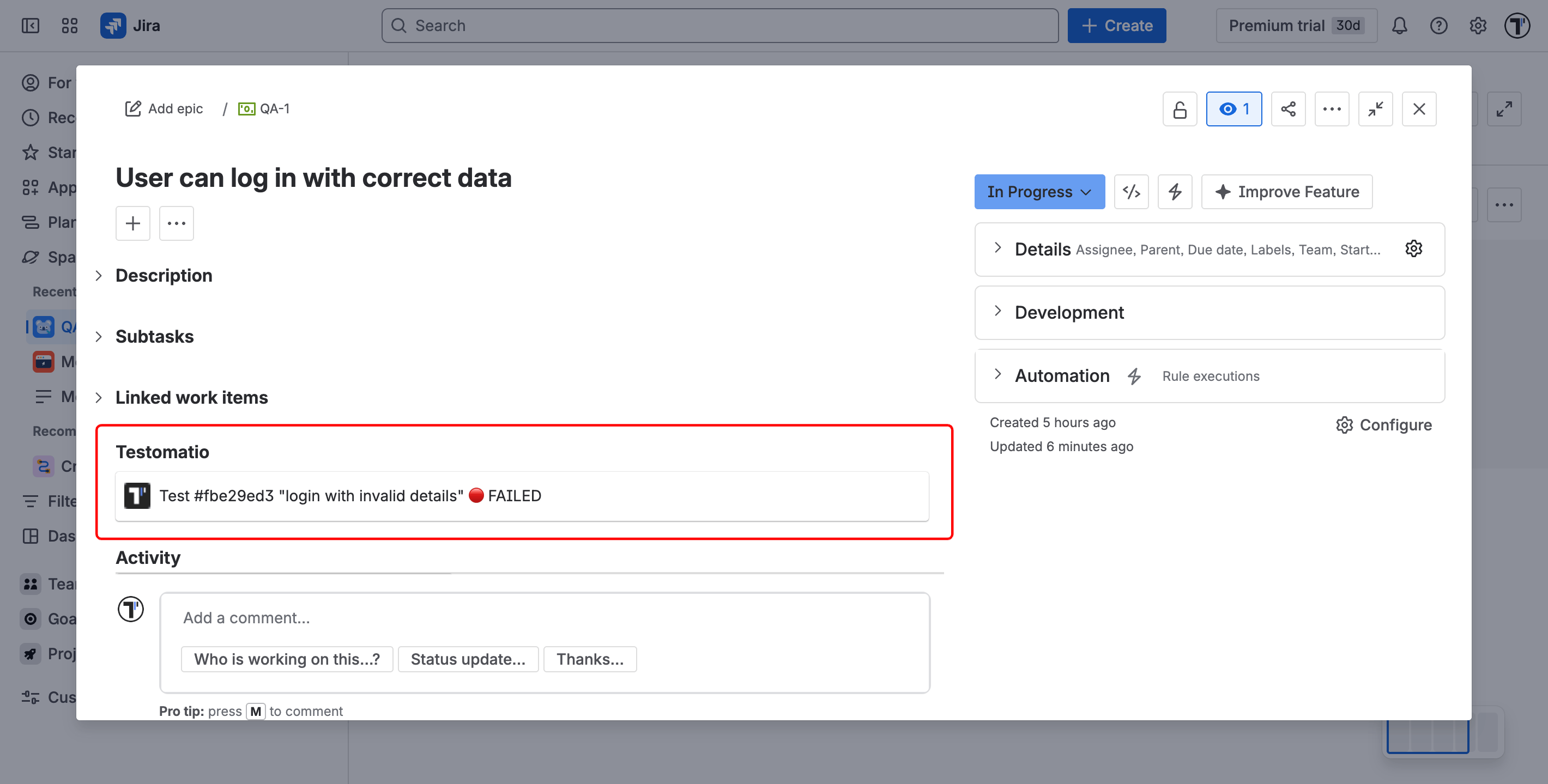
Task: Open Spaces in sidebar
Action: tap(48, 257)
